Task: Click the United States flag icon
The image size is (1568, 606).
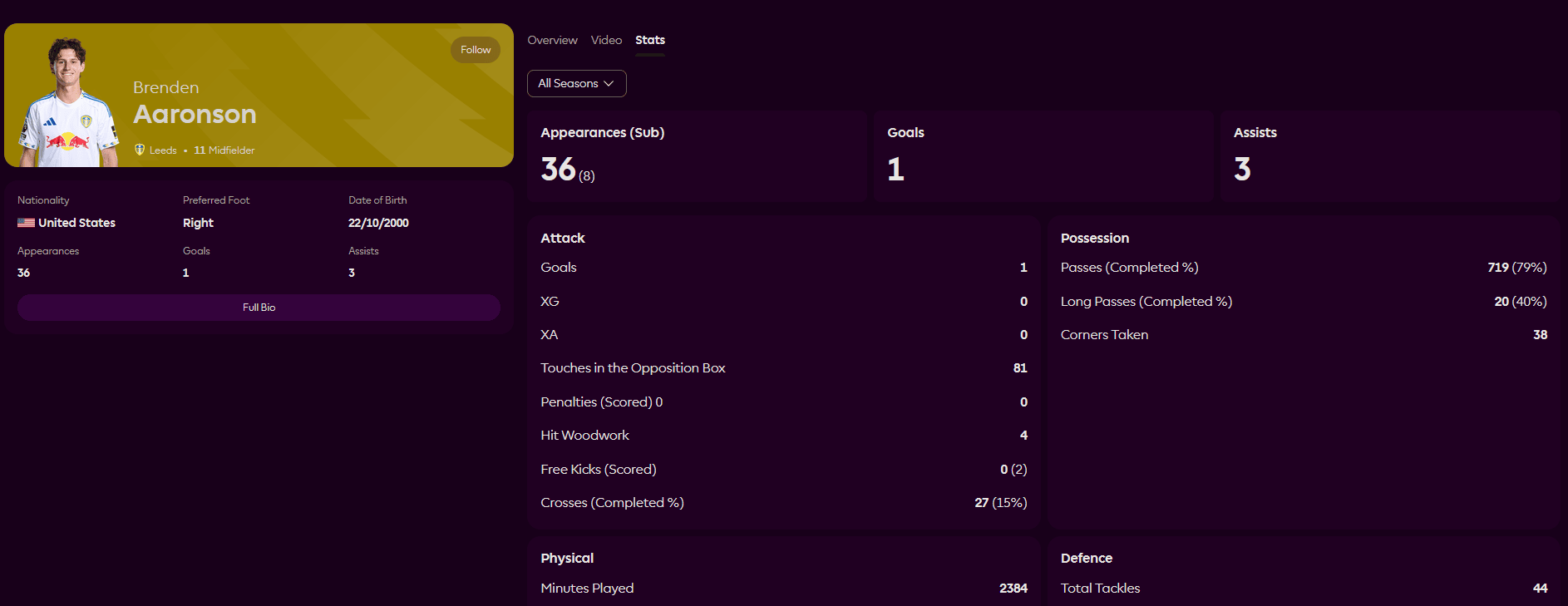Action: (26, 223)
